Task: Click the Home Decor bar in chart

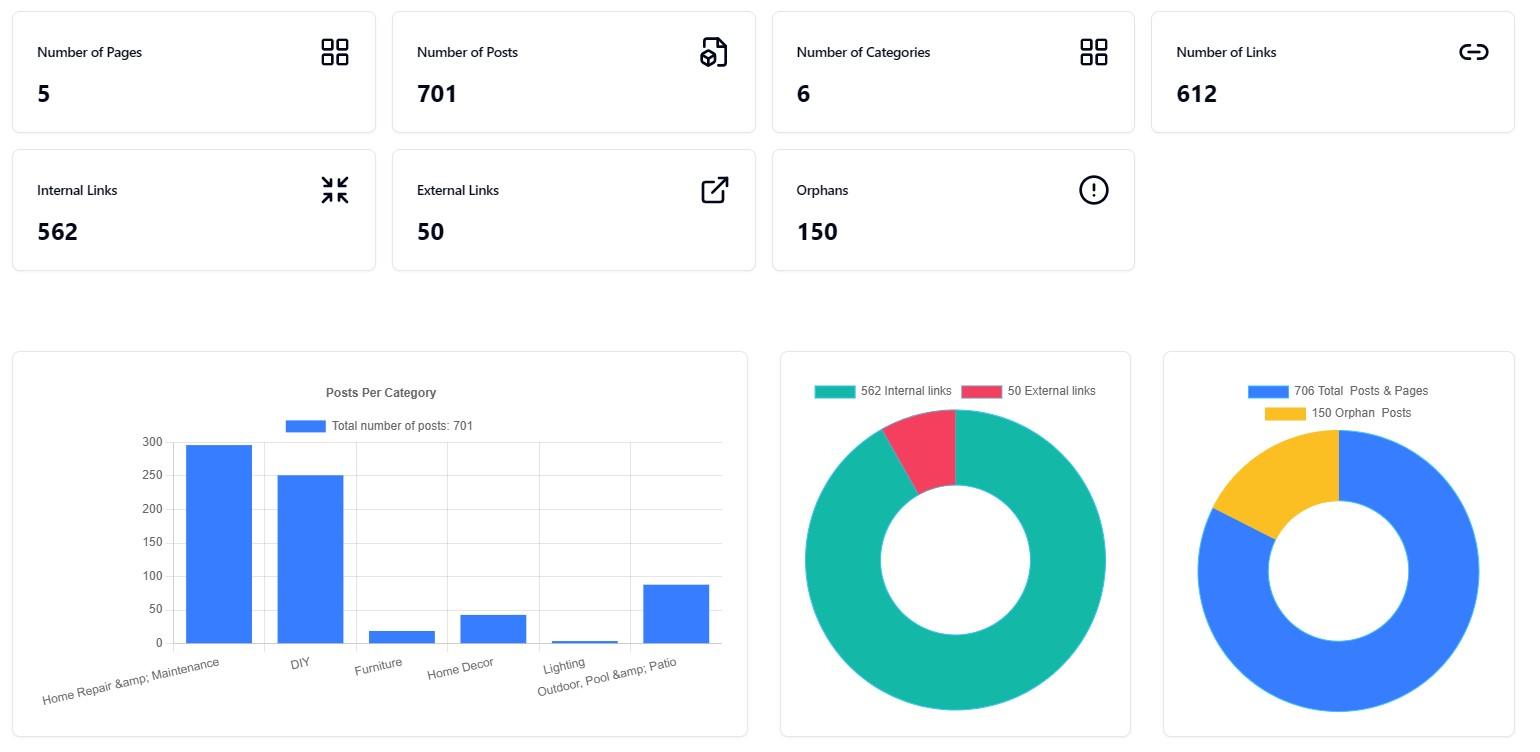Action: [x=493, y=629]
